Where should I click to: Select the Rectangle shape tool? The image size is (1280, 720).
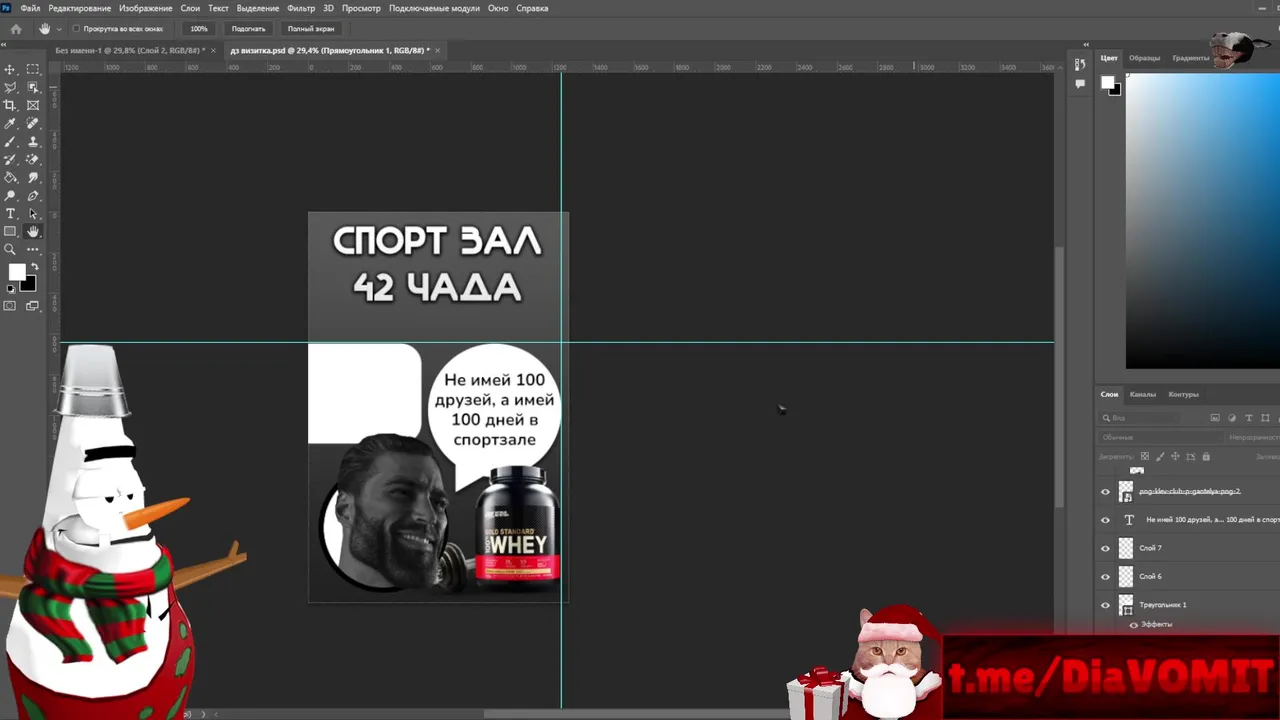10,231
